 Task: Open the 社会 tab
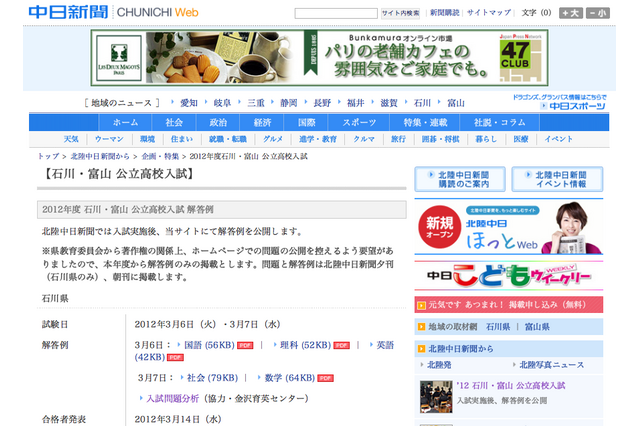(174, 122)
